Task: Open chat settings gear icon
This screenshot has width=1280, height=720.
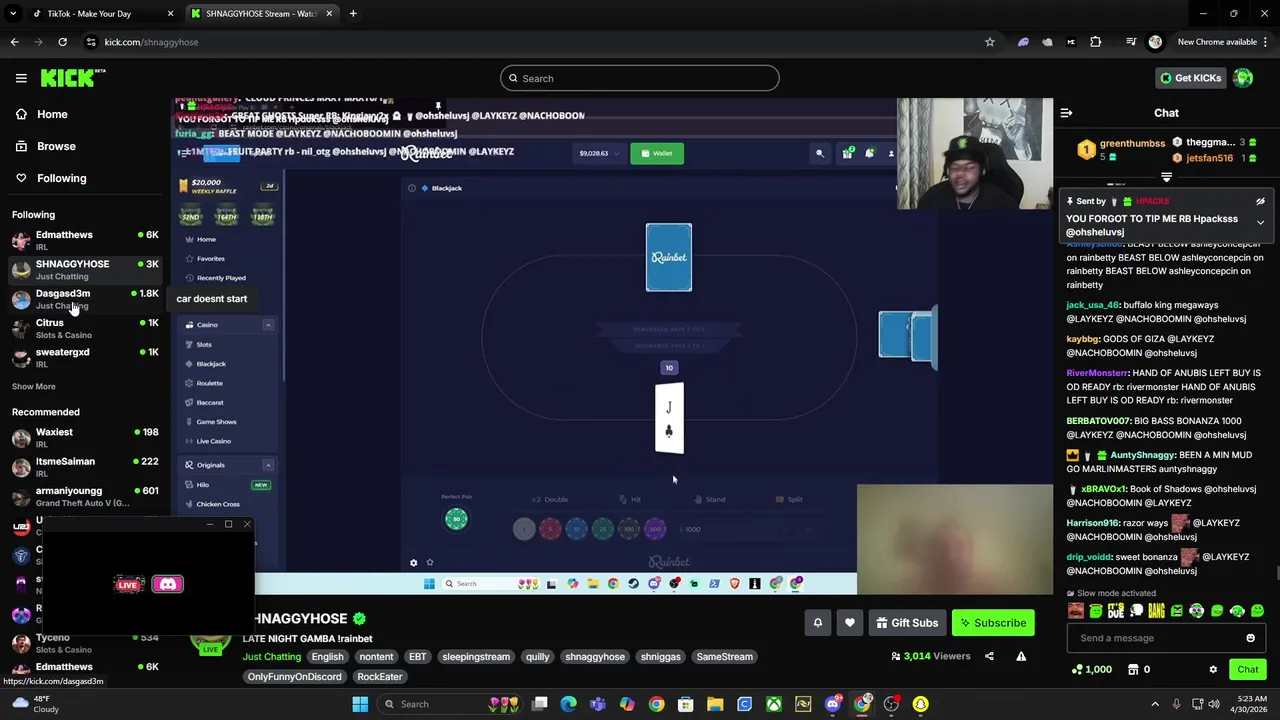Action: 1213,670
